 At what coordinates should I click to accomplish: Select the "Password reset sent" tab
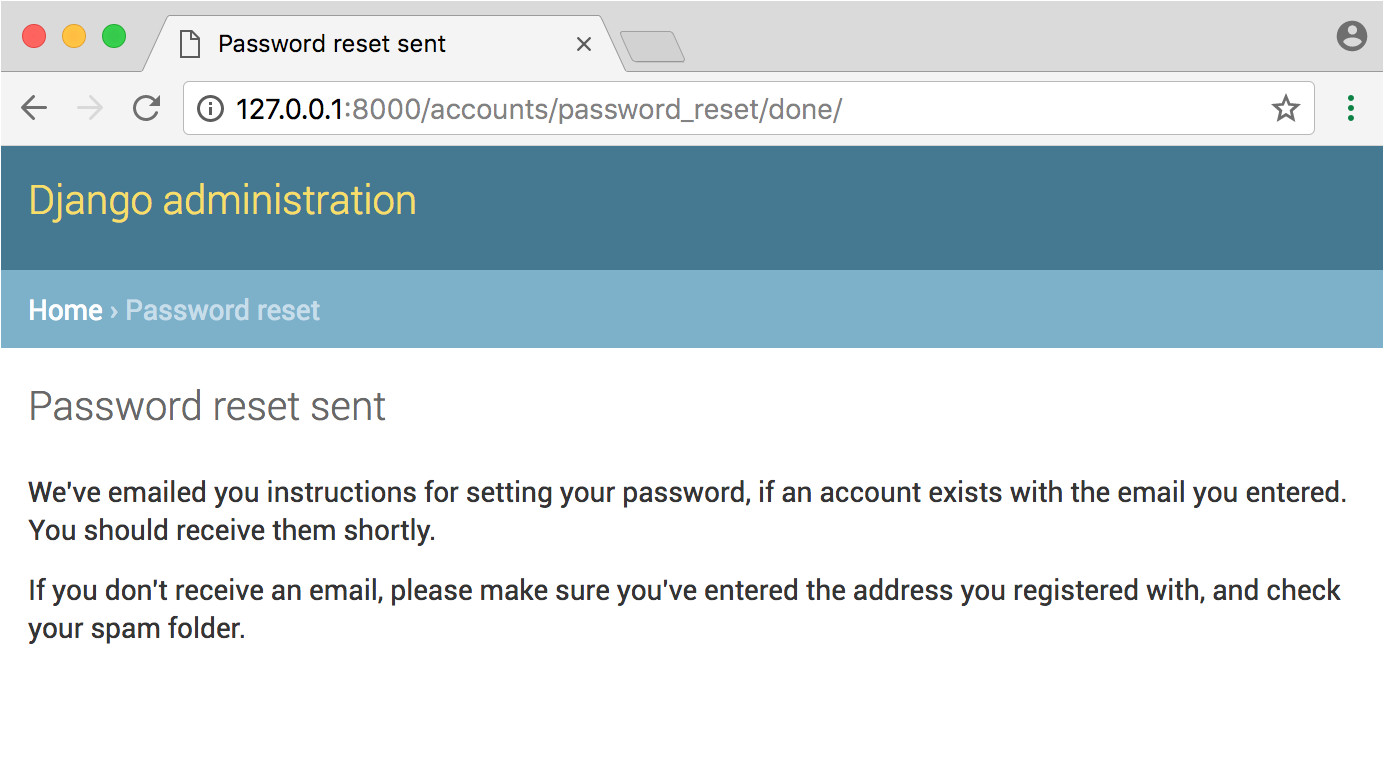[332, 44]
